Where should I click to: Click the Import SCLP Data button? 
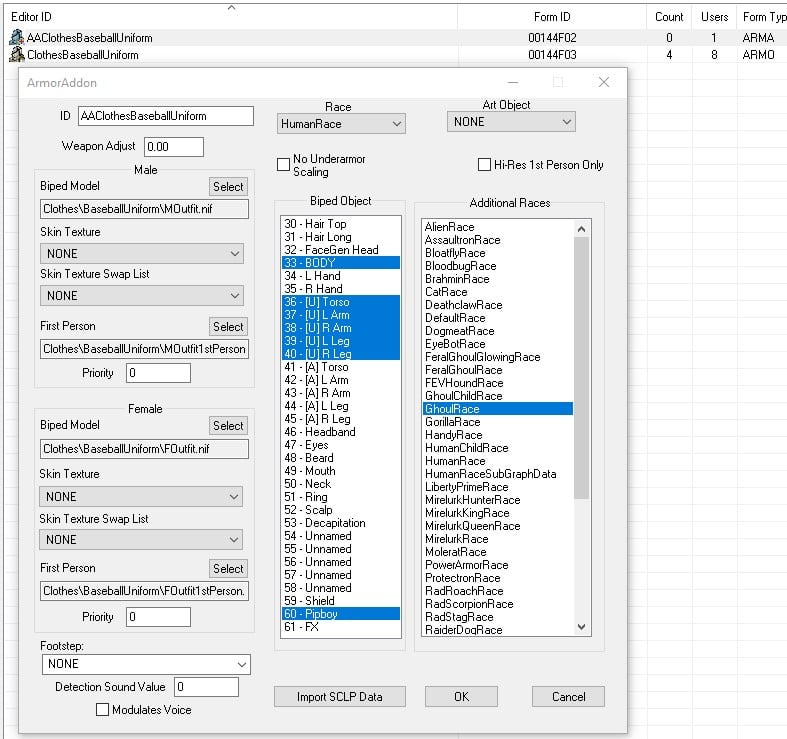340,697
